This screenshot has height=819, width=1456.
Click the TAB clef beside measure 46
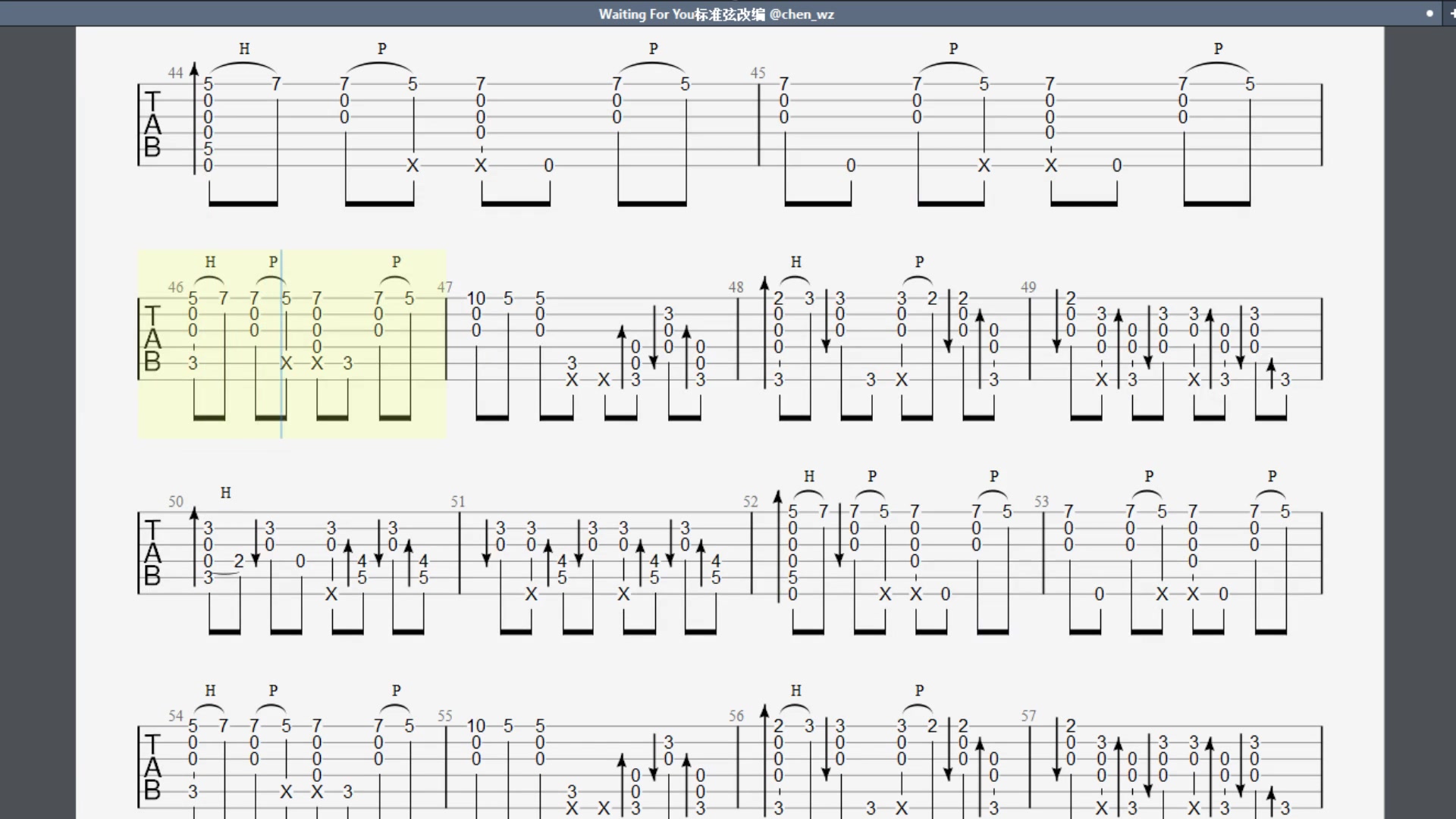[x=152, y=338]
